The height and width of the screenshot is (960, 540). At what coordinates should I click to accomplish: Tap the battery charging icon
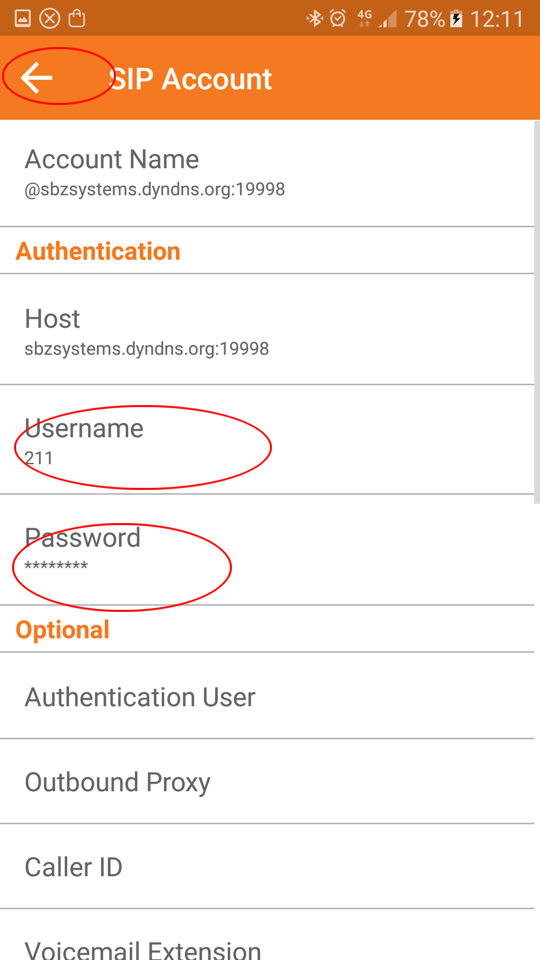(456, 19)
